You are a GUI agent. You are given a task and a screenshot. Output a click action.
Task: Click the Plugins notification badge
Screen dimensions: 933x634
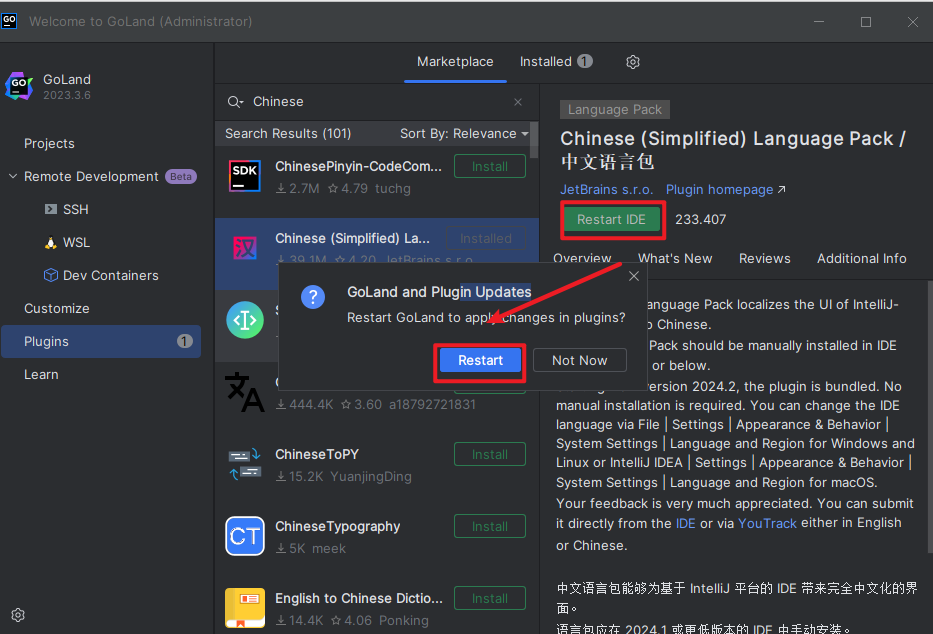pyautogui.click(x=184, y=341)
